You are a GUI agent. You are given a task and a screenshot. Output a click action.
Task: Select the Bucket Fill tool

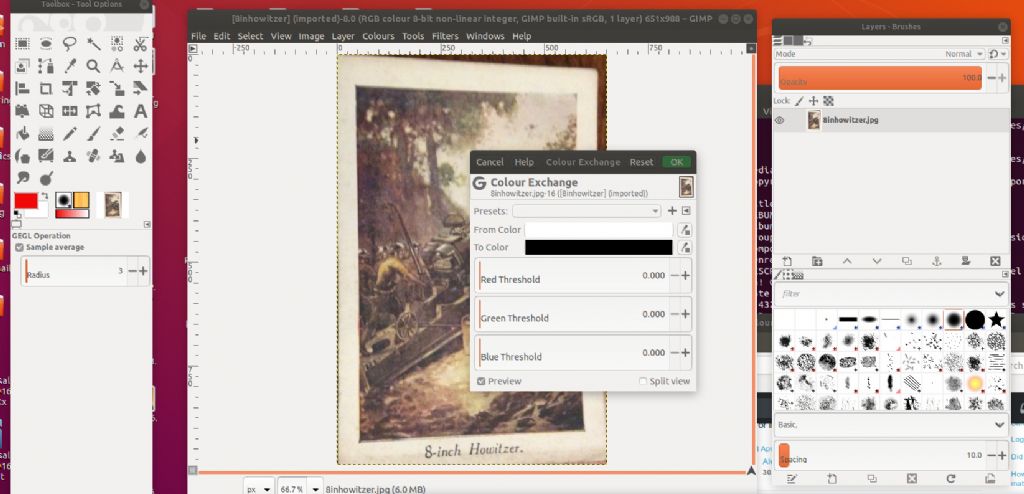click(x=22, y=134)
